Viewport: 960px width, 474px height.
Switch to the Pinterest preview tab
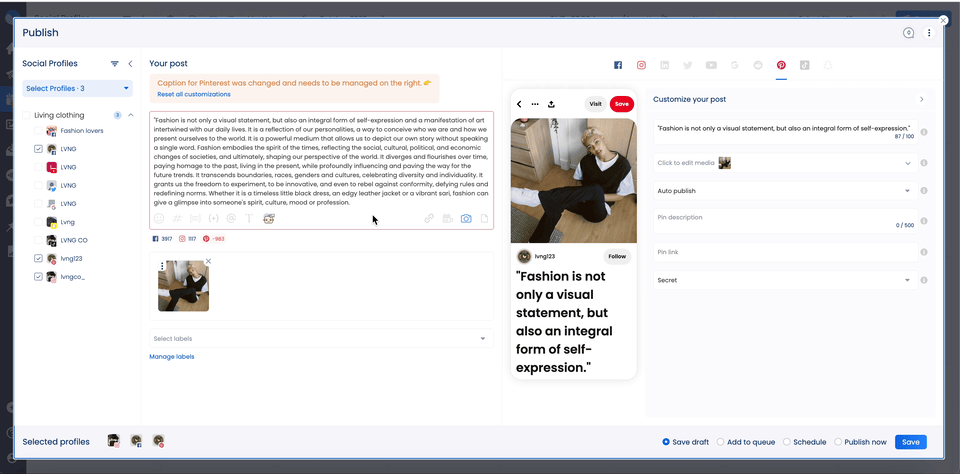pyautogui.click(x=781, y=65)
